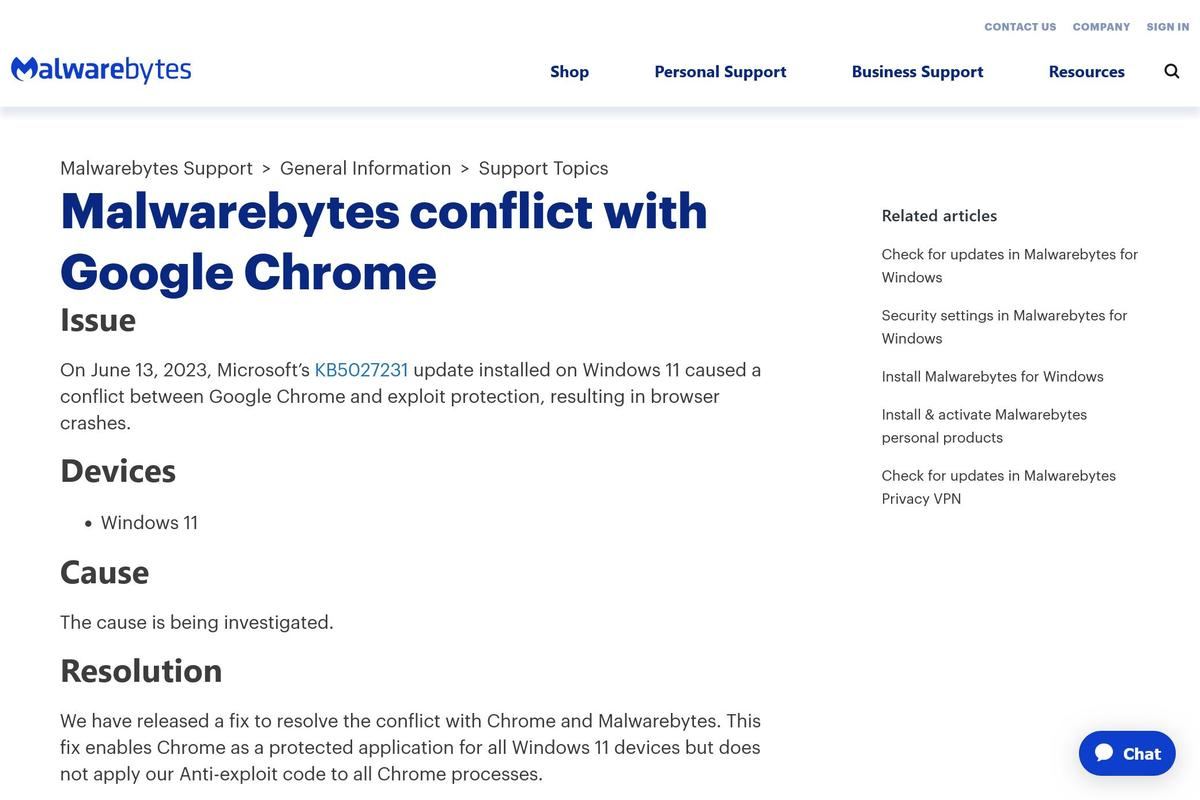Navigate to General Information breadcrumb
Image resolution: width=1200 pixels, height=800 pixels.
[366, 168]
